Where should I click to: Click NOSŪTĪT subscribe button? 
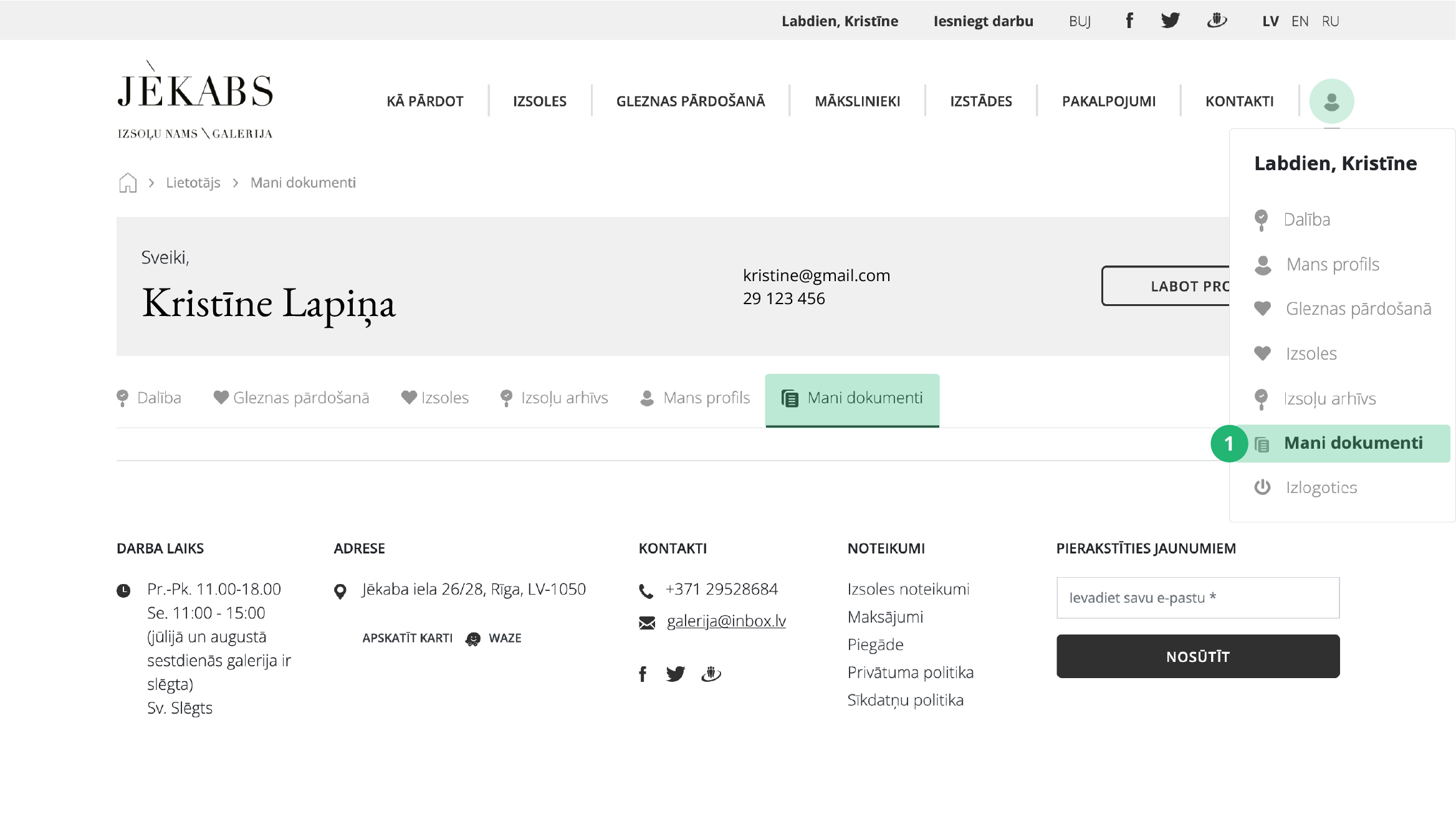click(x=1198, y=656)
